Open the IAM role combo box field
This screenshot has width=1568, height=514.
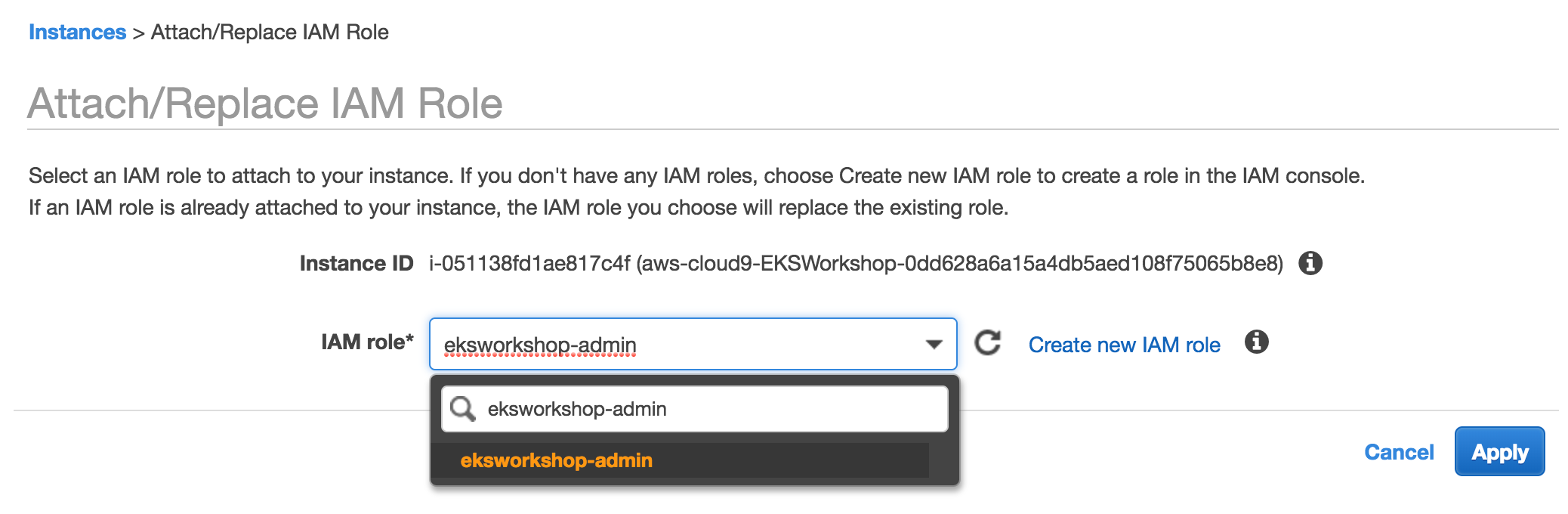tap(680, 345)
